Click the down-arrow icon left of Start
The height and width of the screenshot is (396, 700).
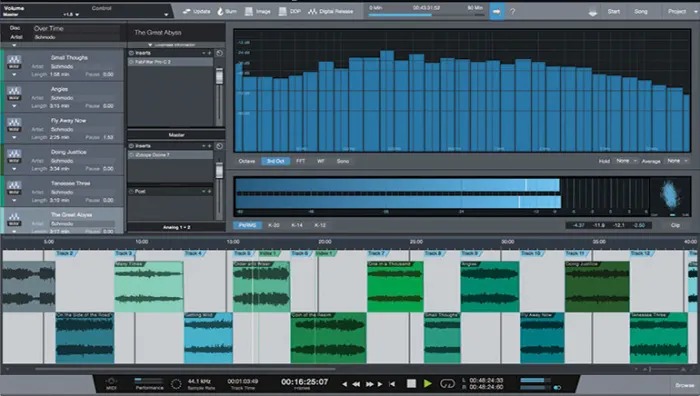point(592,12)
